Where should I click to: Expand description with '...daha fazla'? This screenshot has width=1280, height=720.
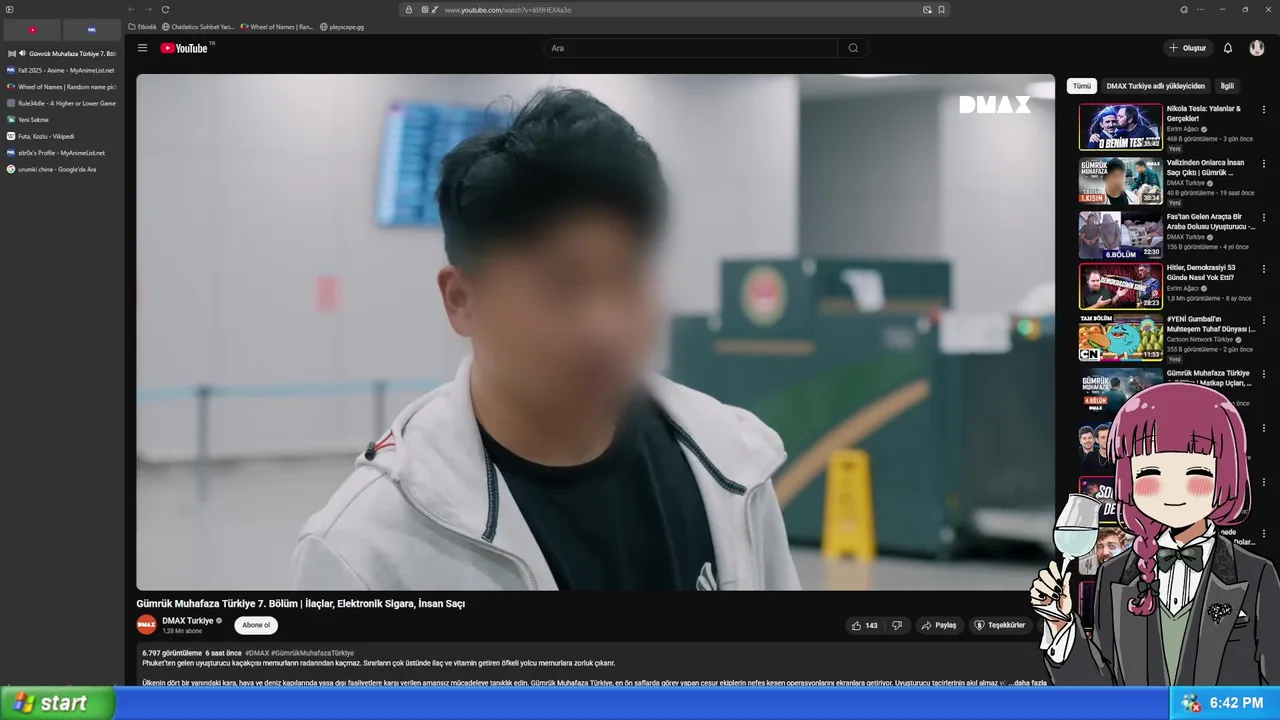[1028, 683]
